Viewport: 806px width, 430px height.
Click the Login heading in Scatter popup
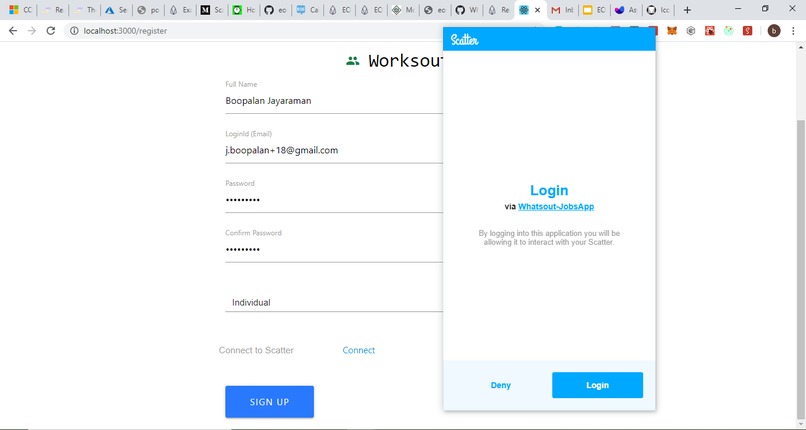pos(549,191)
